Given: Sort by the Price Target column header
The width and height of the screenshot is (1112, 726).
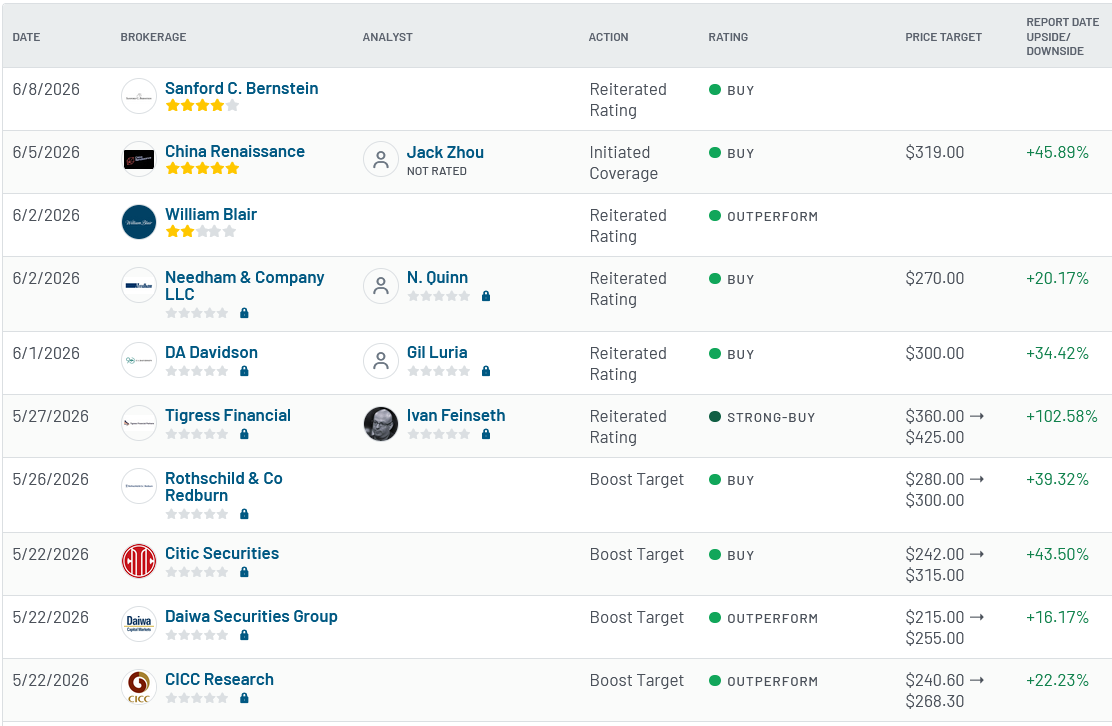Looking at the screenshot, I should coord(943,37).
